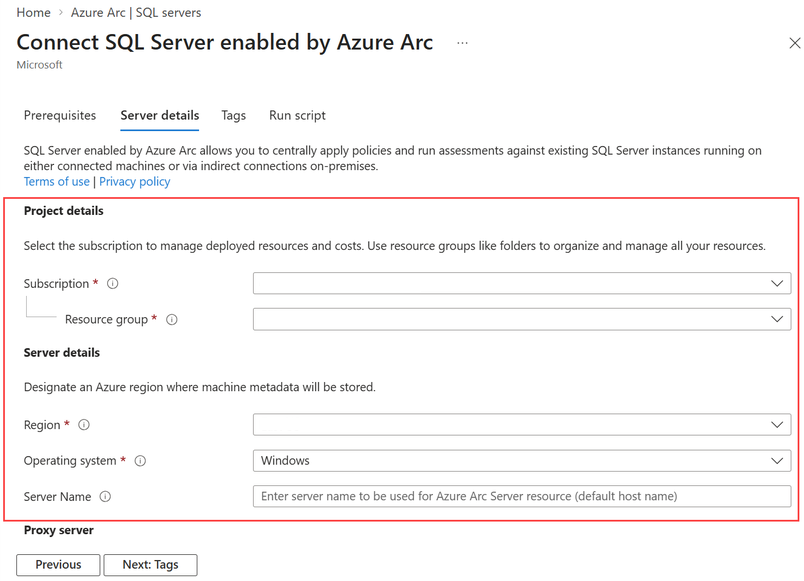The height and width of the screenshot is (581, 804).
Task: Click the Next: Tags button
Action: pos(150,565)
